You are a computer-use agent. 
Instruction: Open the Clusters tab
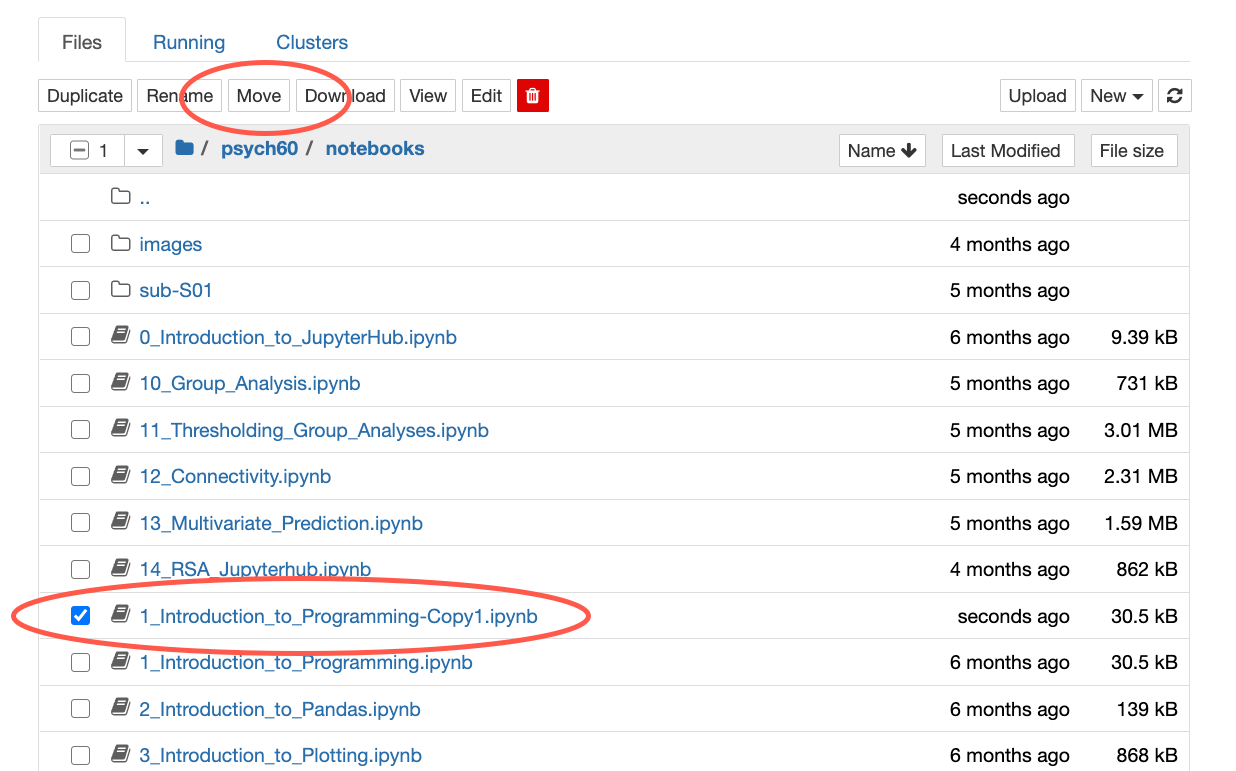[x=312, y=43]
